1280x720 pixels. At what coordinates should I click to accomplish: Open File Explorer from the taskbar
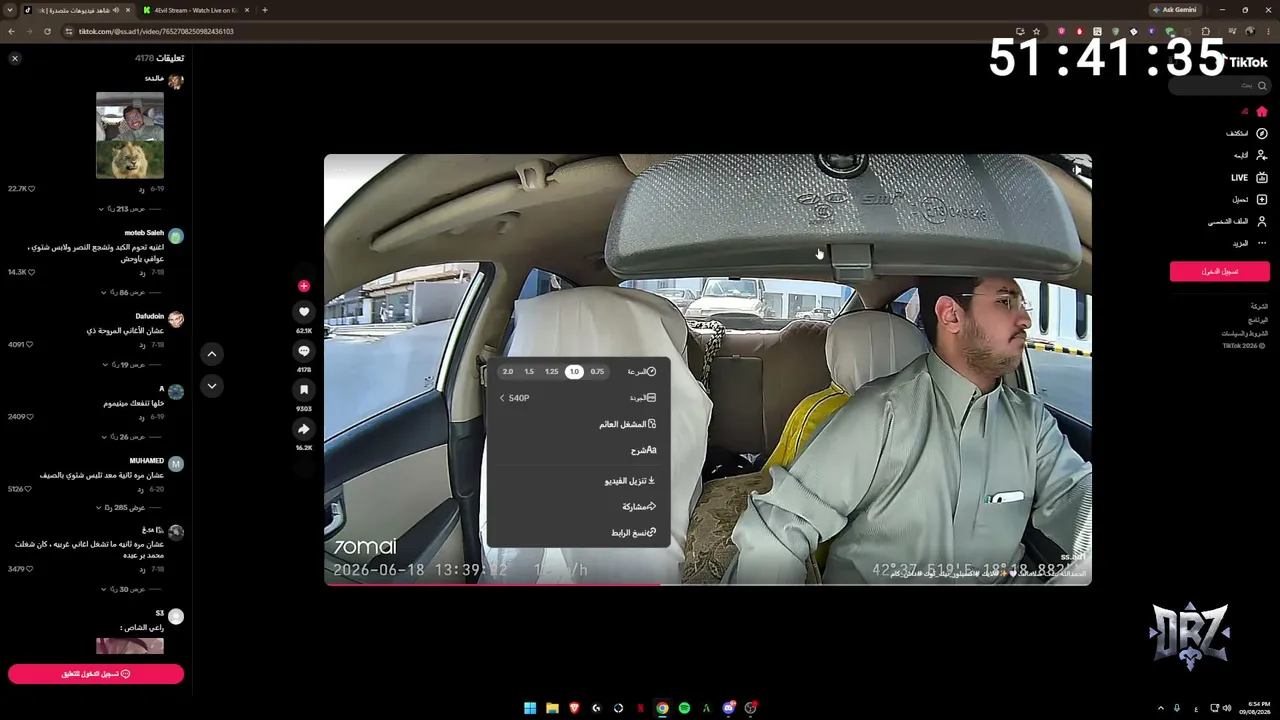pos(552,708)
